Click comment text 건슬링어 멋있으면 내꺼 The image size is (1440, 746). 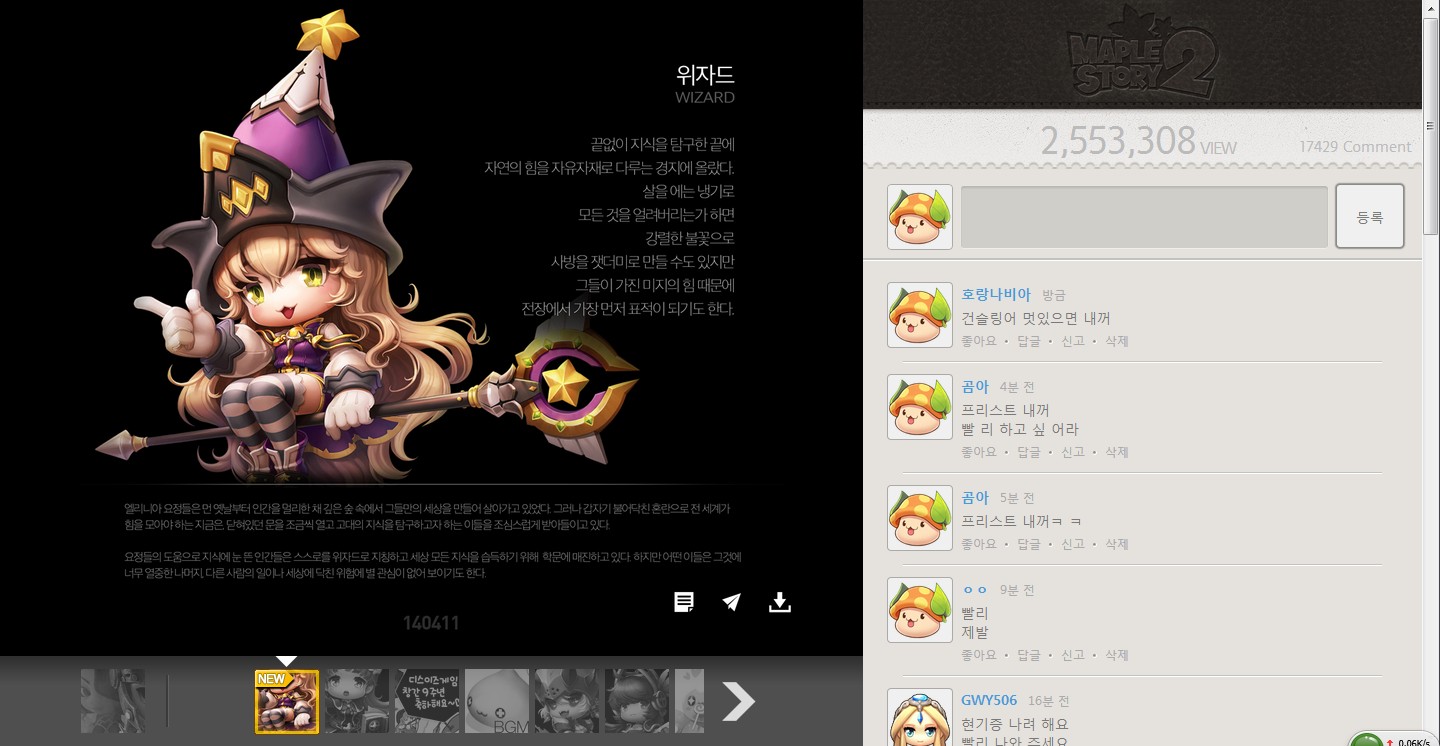tap(1036, 318)
